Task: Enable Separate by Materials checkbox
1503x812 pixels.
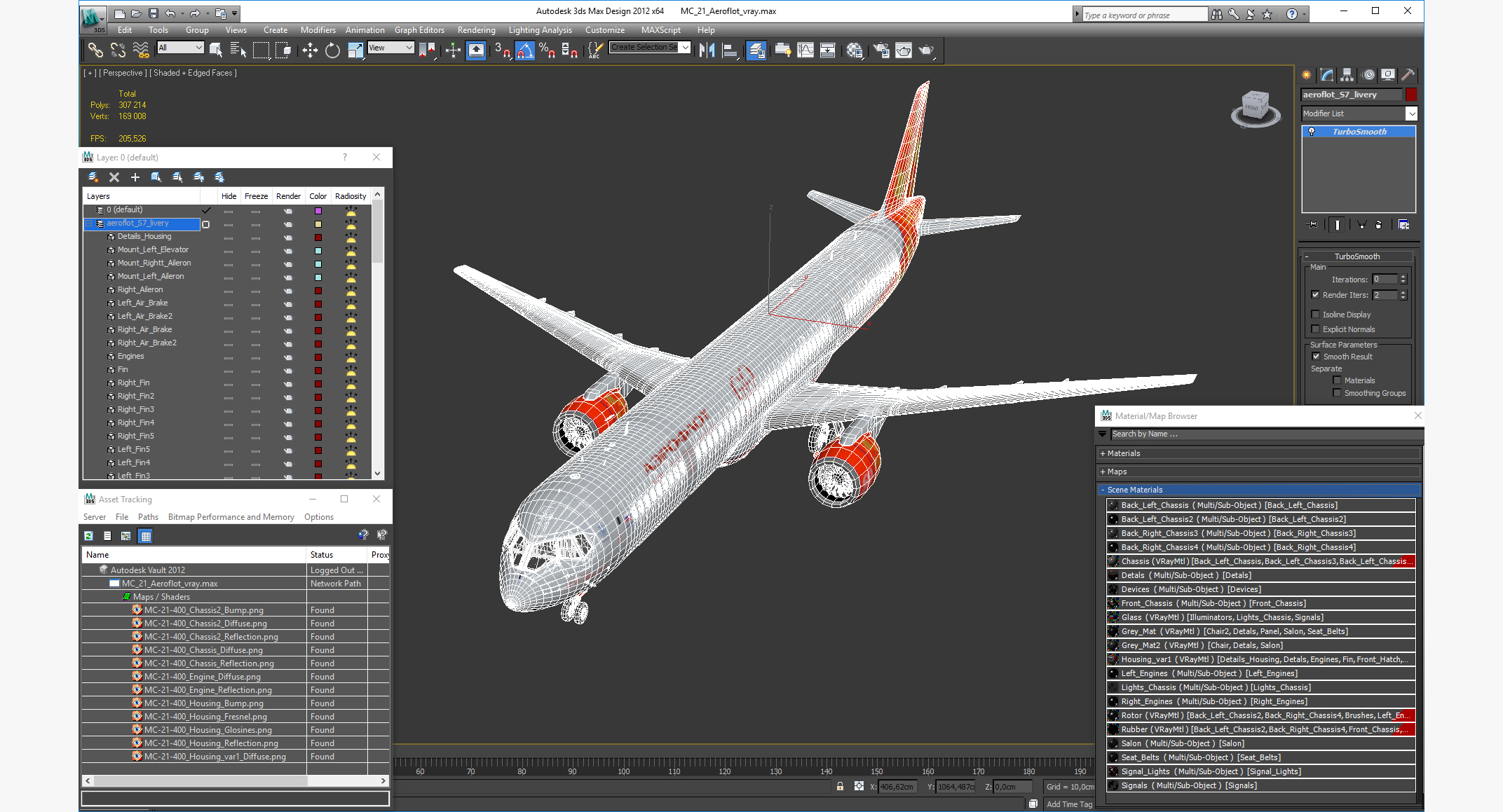Action: tap(1337, 380)
